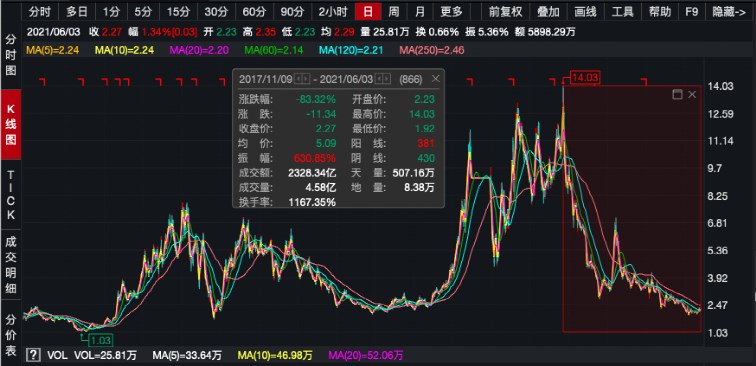Open the window icon in the selected range box
Screen dimensions: 756x366
point(677,95)
